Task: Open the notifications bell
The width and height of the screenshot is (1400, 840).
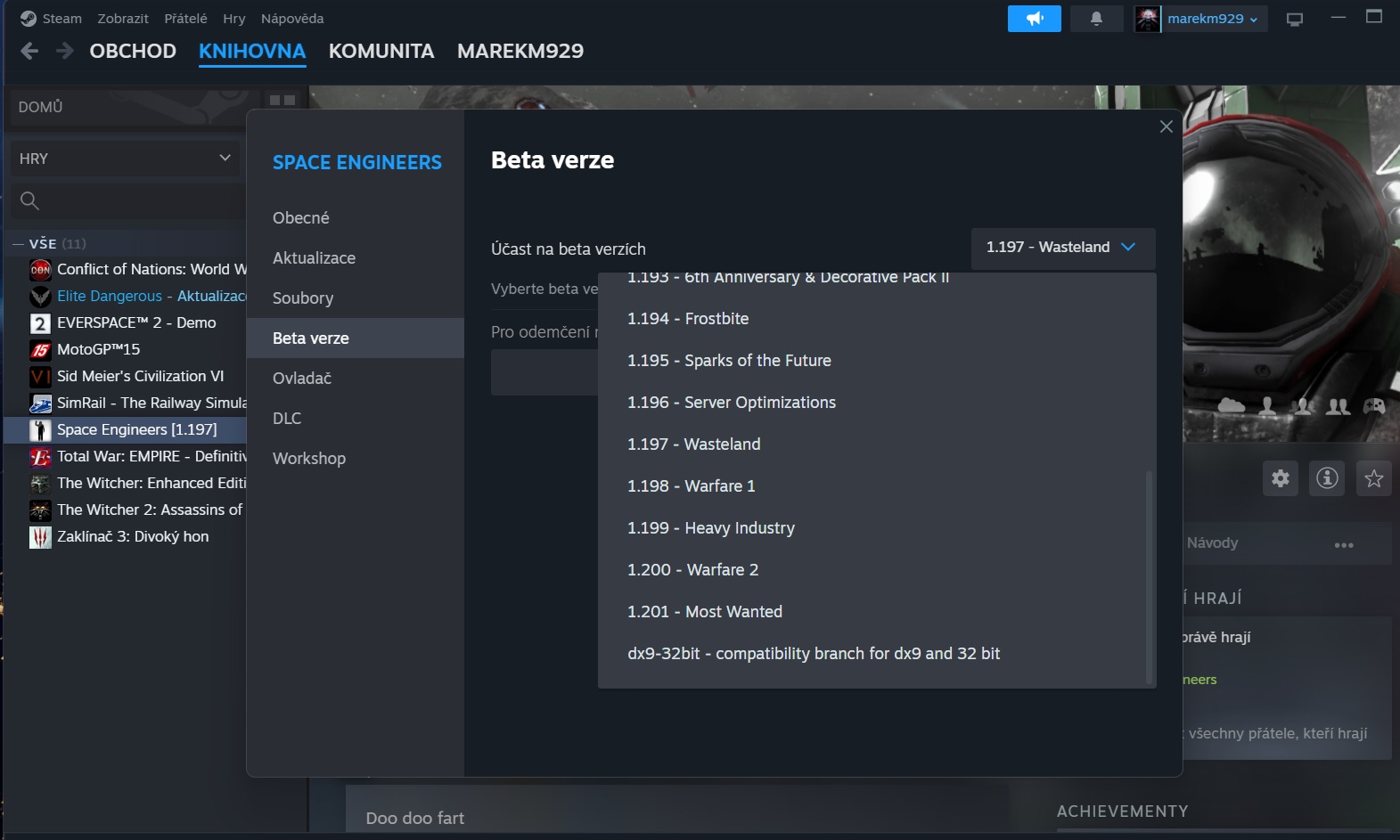Action: [1096, 19]
